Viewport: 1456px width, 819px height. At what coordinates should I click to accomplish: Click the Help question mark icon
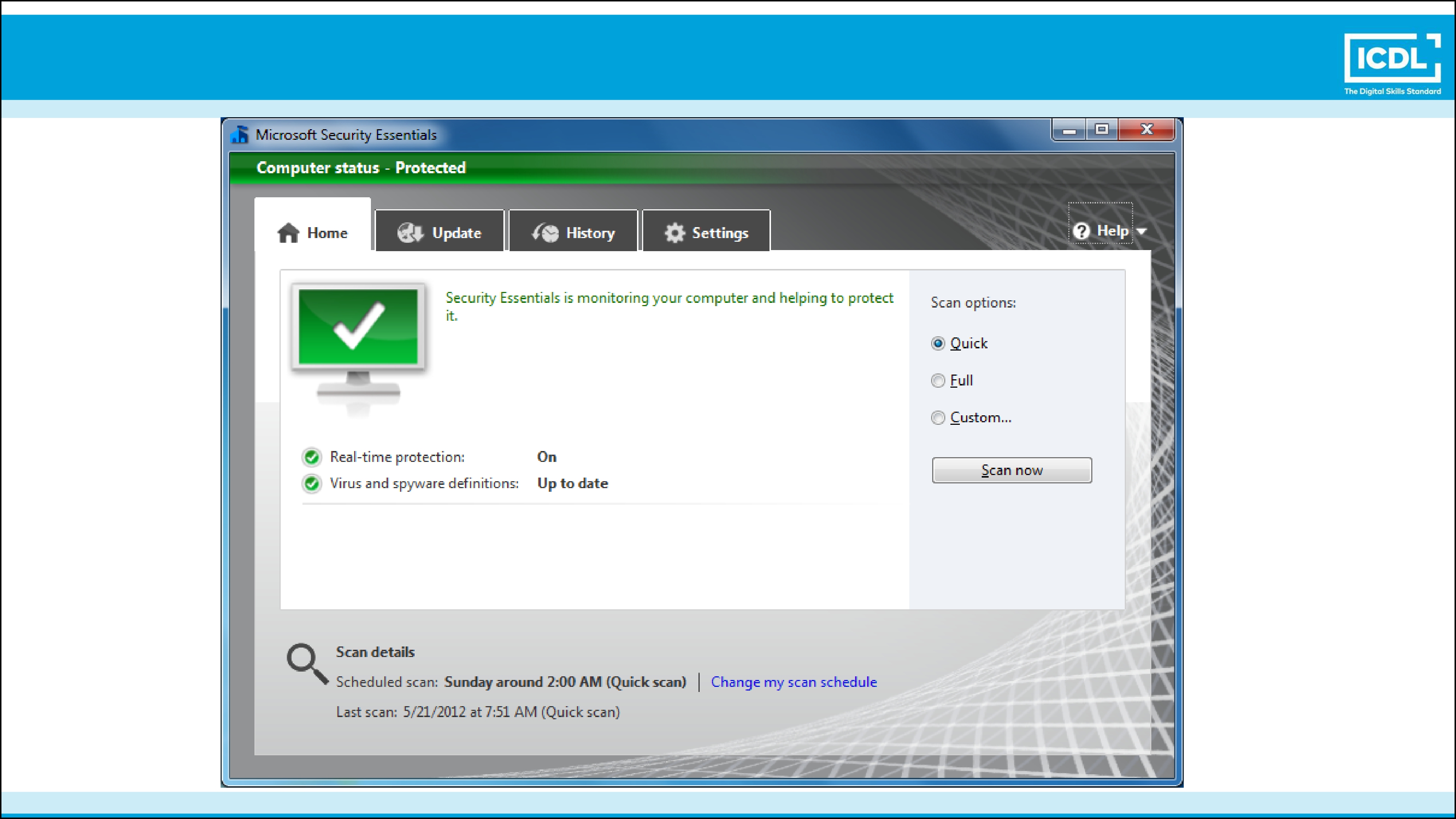point(1081,231)
